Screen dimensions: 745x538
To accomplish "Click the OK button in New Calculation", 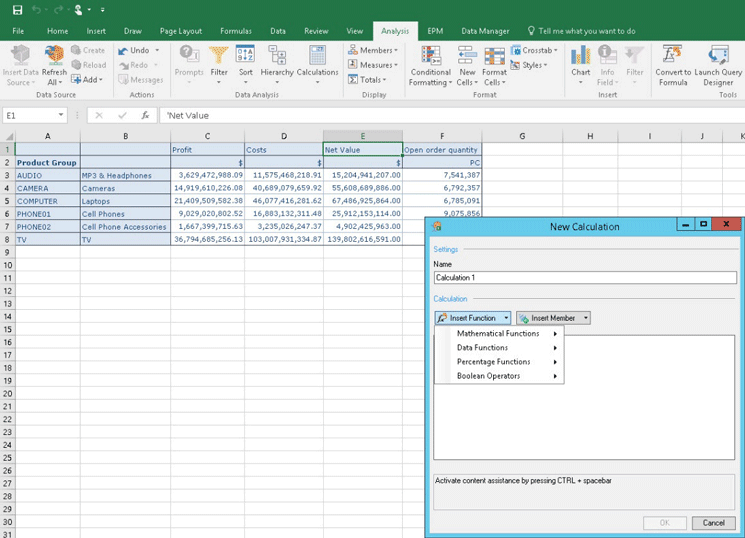I will [x=664, y=523].
